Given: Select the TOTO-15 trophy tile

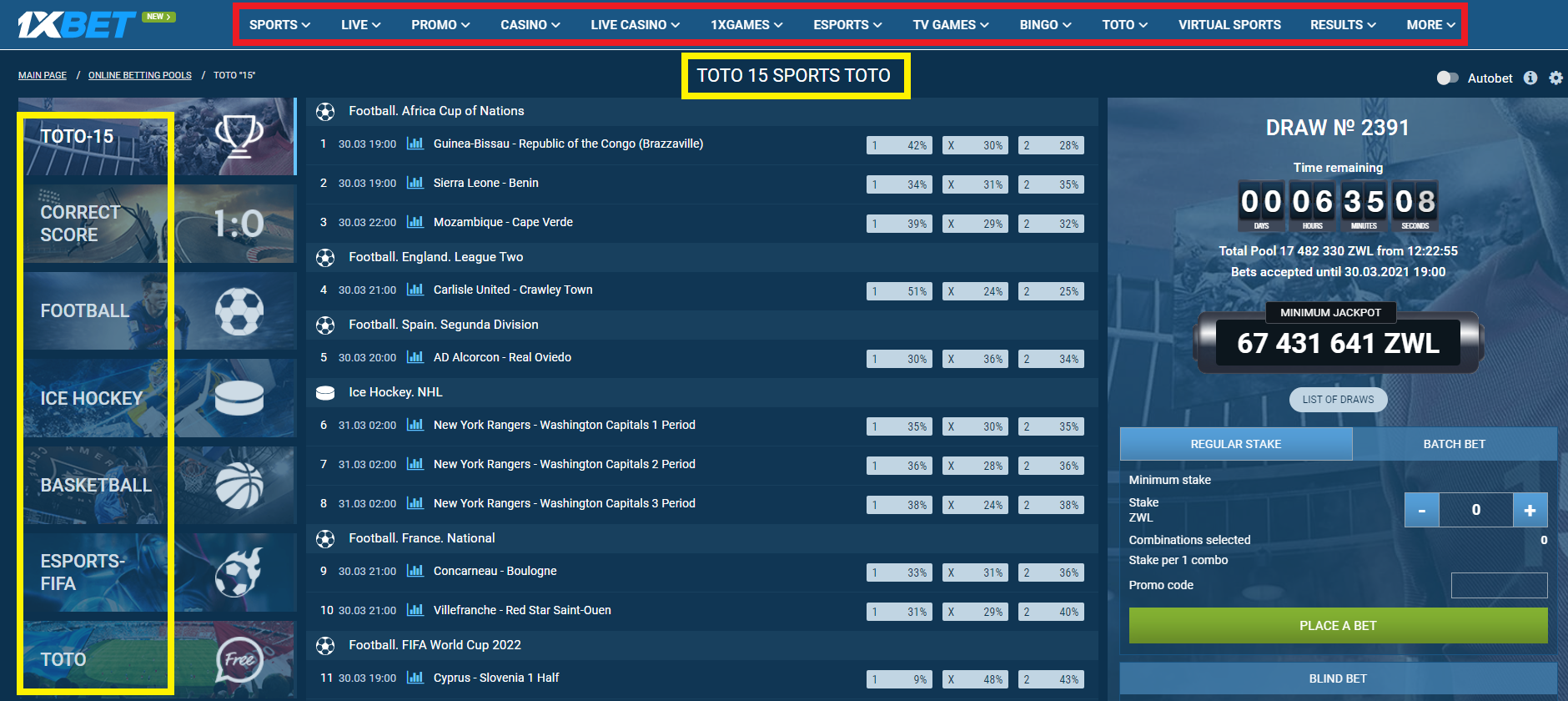Looking at the screenshot, I should 158,136.
